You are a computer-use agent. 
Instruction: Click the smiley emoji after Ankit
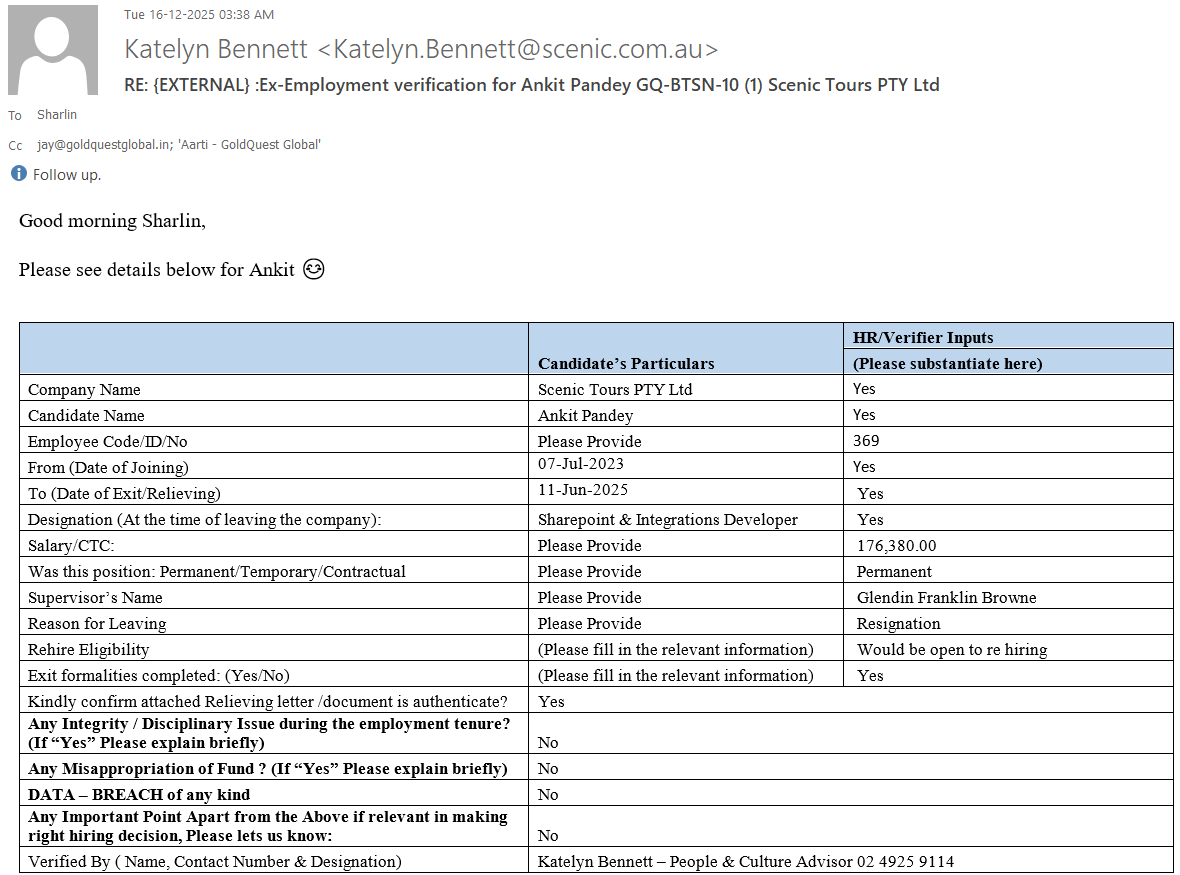[x=314, y=270]
